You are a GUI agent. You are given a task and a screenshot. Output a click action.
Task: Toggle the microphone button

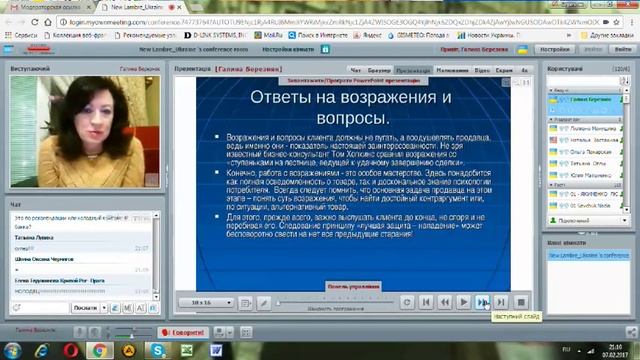[x=80, y=332]
